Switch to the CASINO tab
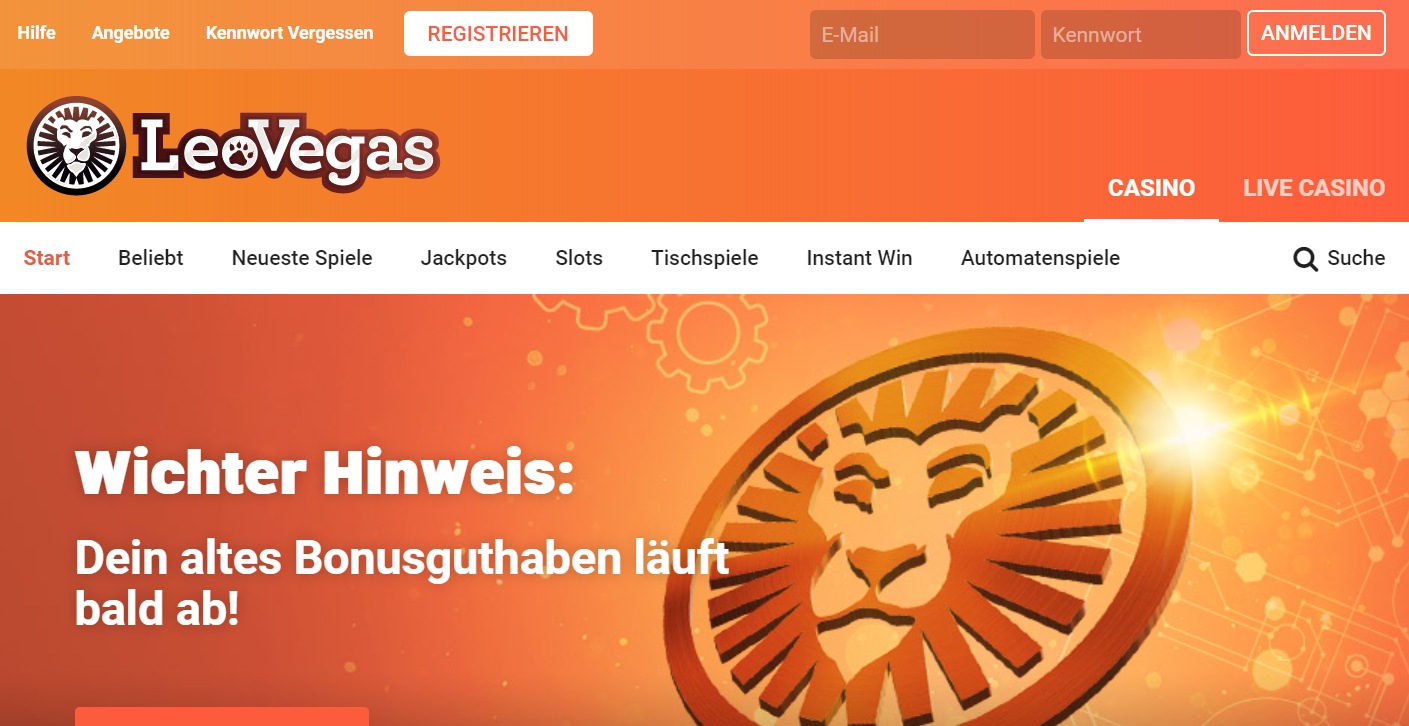Viewport: 1409px width, 726px height. click(1151, 188)
